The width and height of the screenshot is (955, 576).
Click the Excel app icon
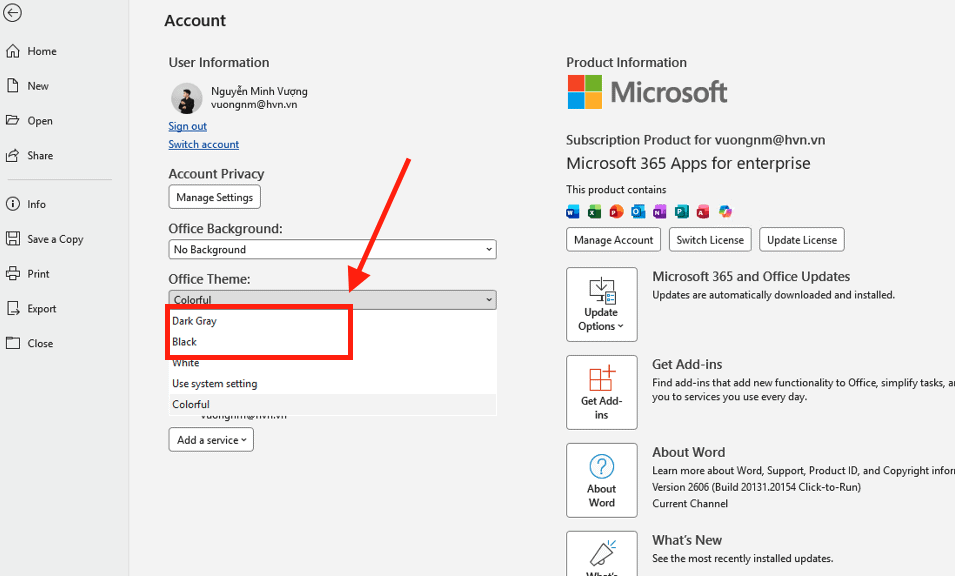click(x=594, y=211)
